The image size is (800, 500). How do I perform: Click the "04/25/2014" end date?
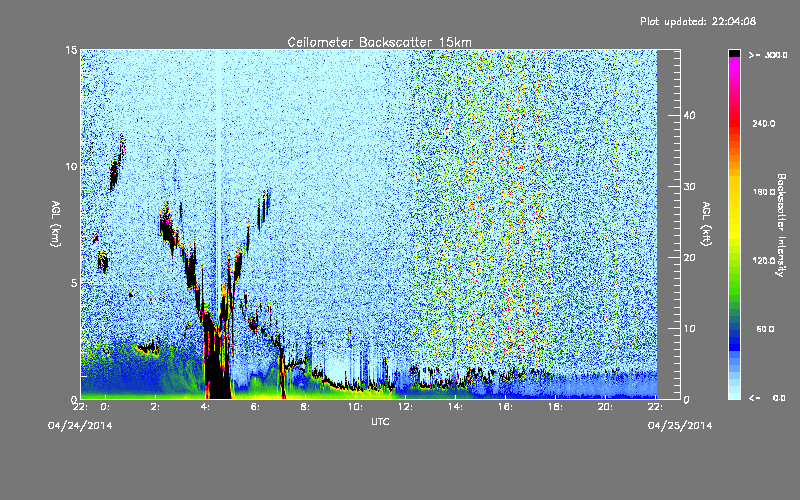[x=680, y=426]
